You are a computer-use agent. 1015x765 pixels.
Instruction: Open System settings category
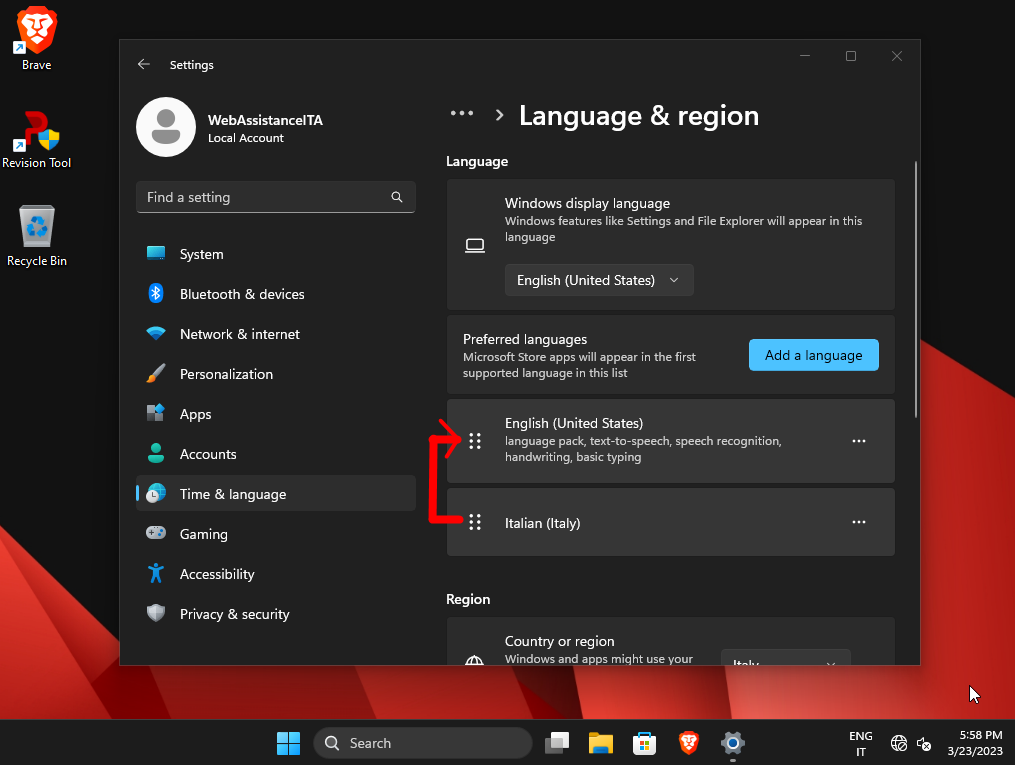[x=276, y=254]
